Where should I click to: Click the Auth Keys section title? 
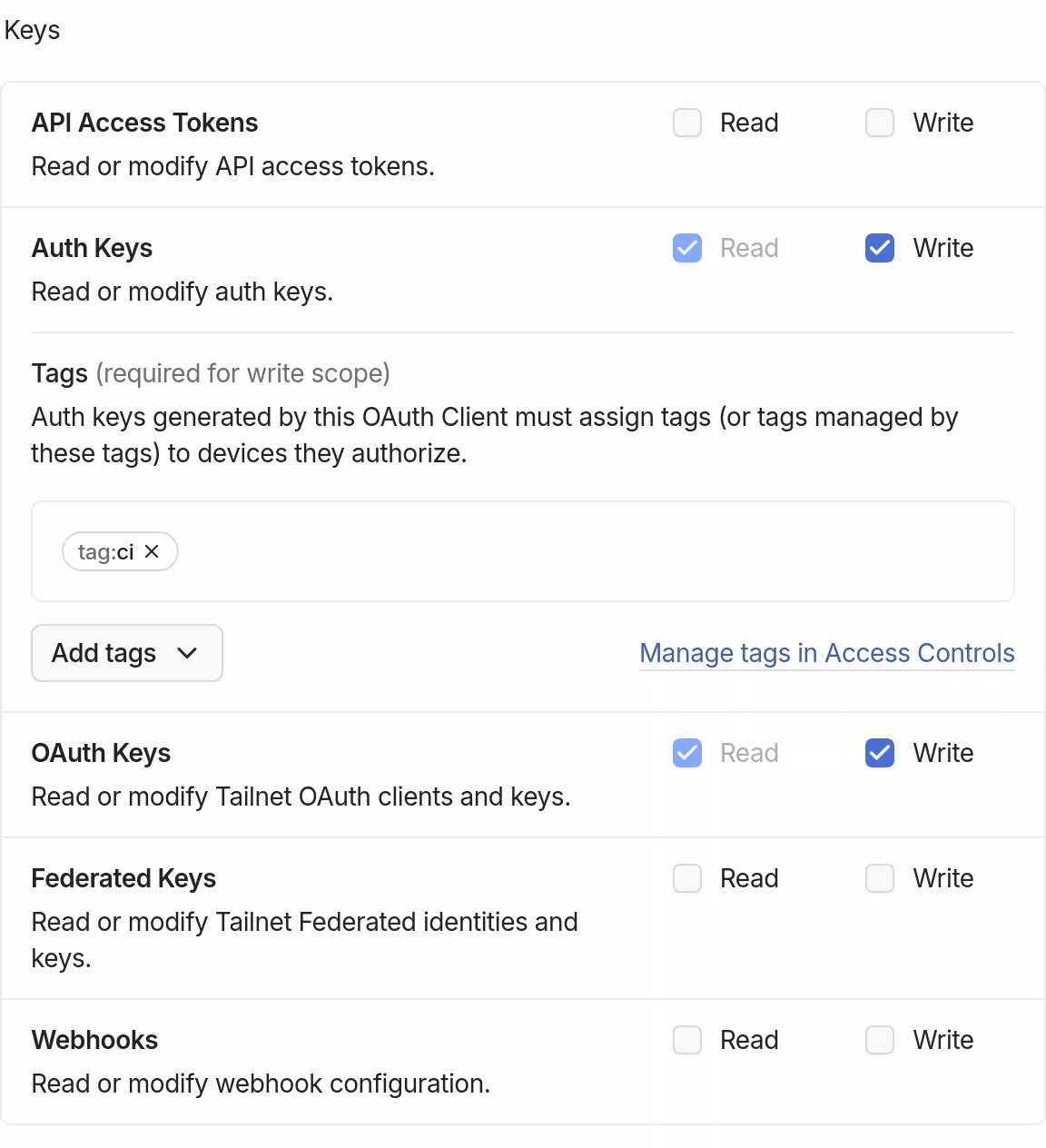[92, 247]
